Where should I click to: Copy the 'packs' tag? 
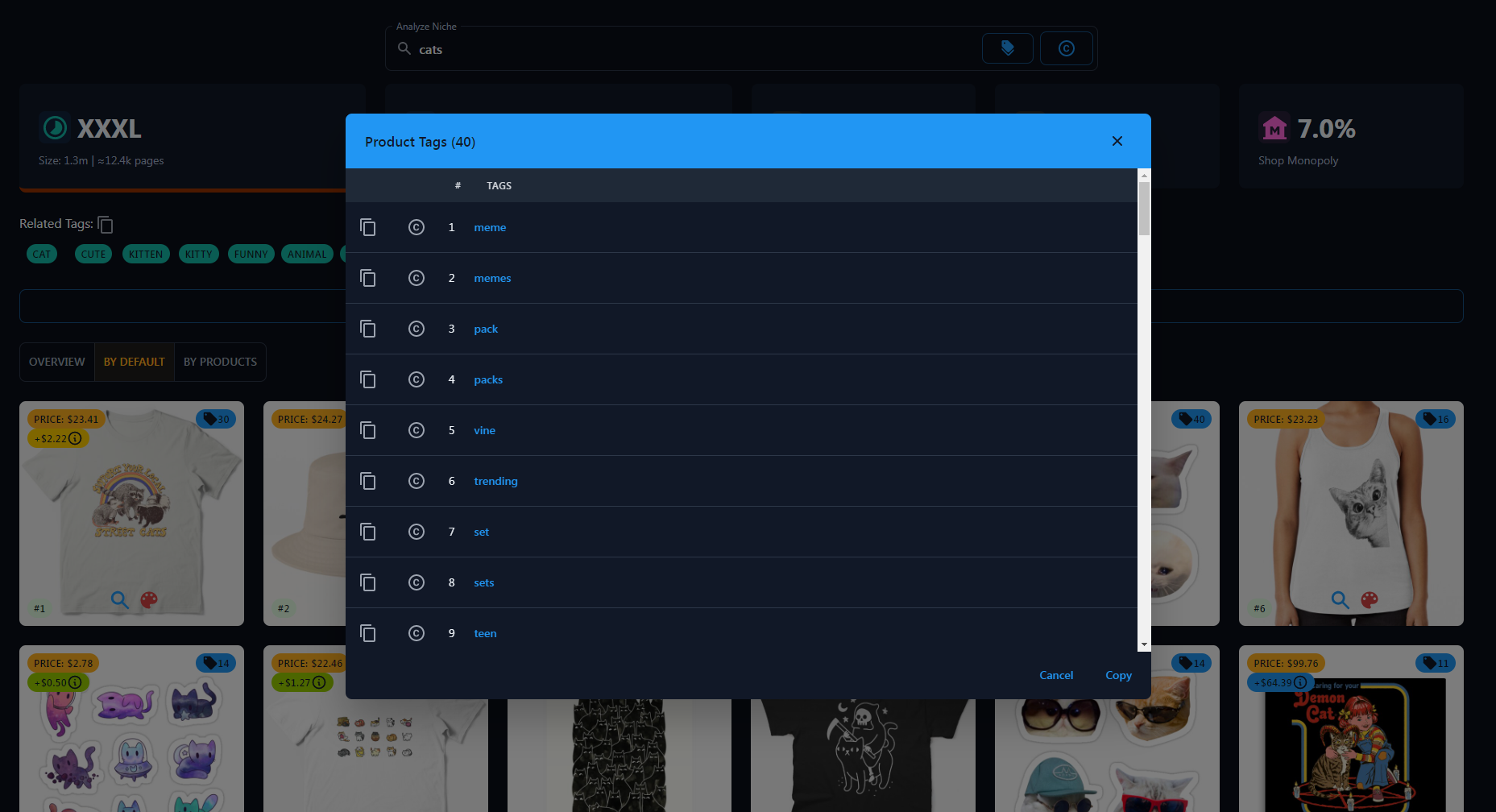[368, 379]
